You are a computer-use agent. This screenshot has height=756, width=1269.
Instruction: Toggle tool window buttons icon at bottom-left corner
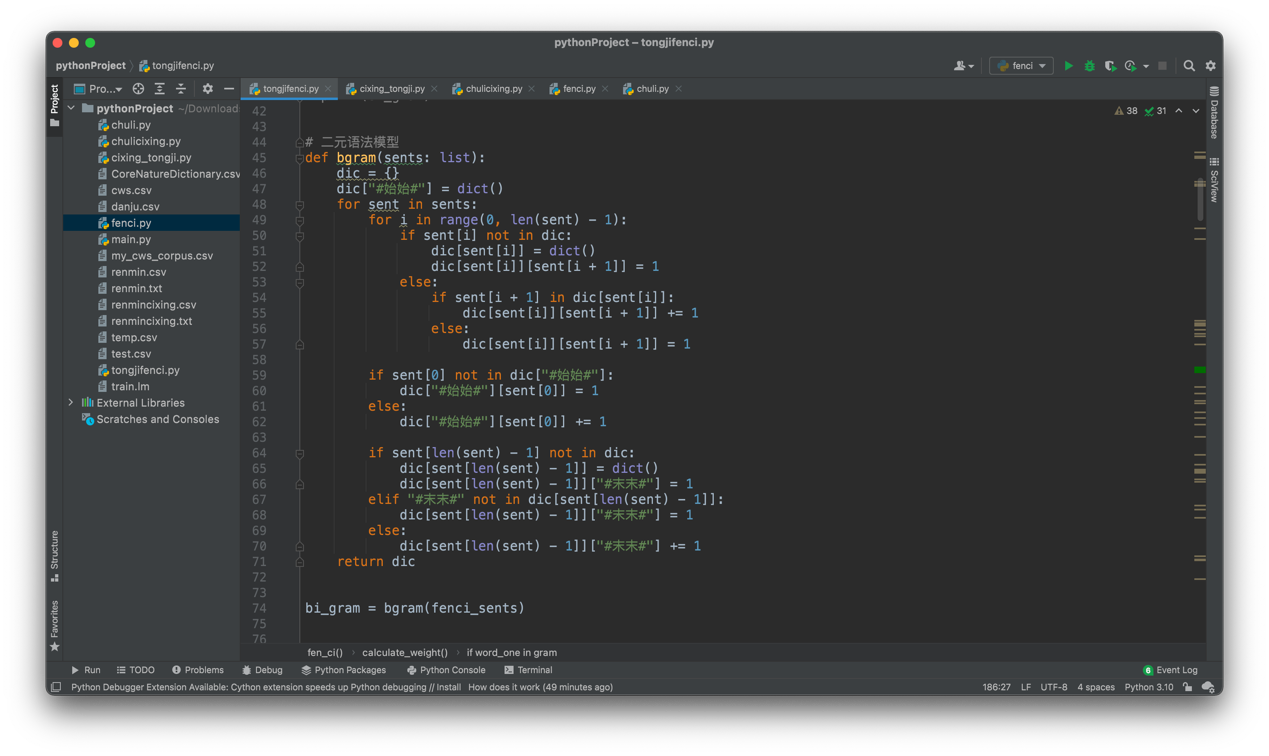56,687
